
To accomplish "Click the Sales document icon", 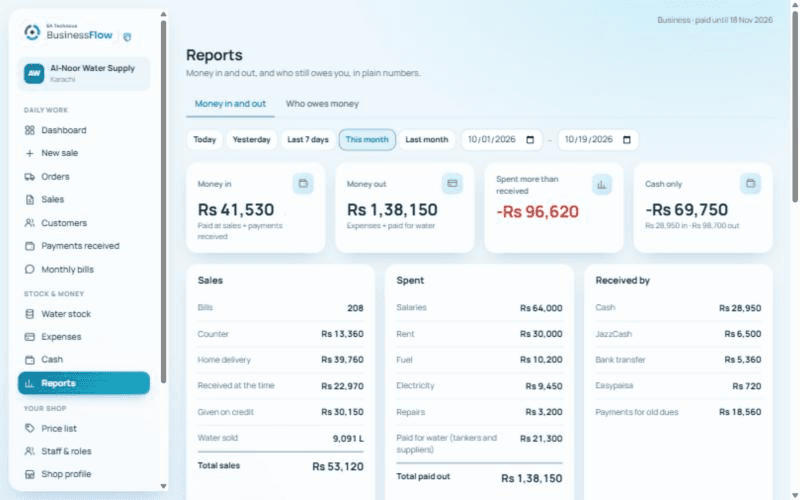I will pyautogui.click(x=30, y=199).
